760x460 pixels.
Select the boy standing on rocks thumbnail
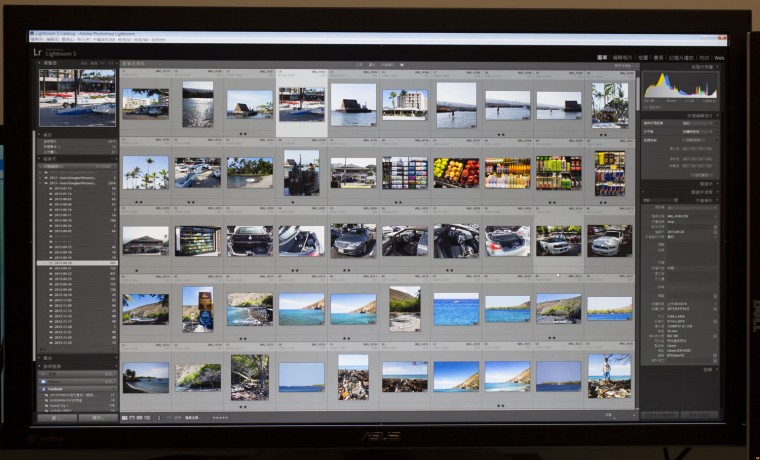[x=610, y=376]
